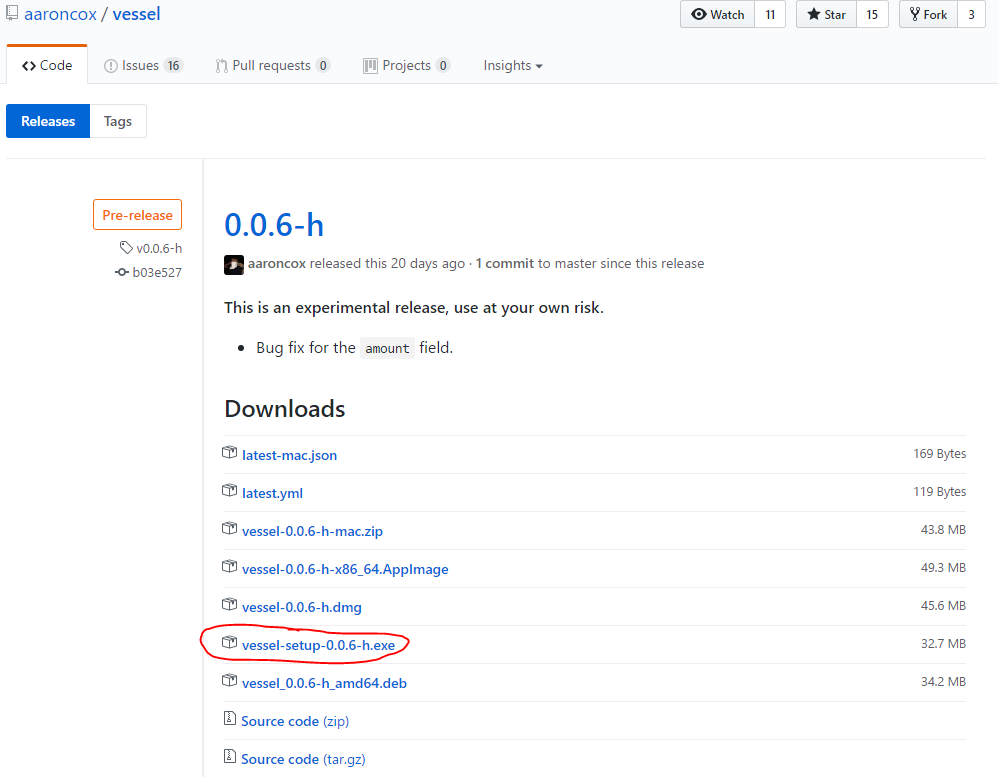
Task: Download vessel_0.0.6-h_amd64.deb
Action: [324, 683]
